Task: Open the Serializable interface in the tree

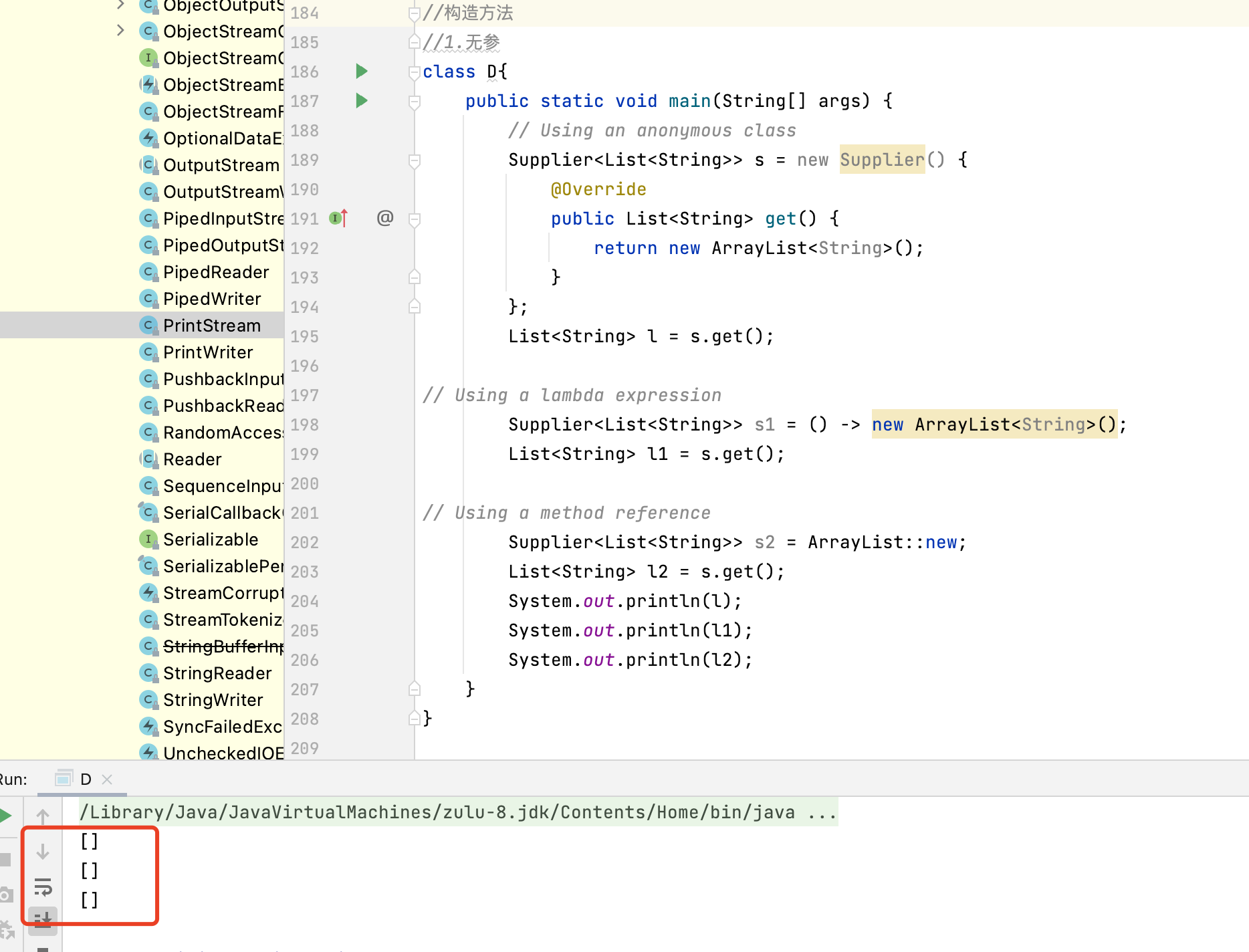Action: point(211,540)
